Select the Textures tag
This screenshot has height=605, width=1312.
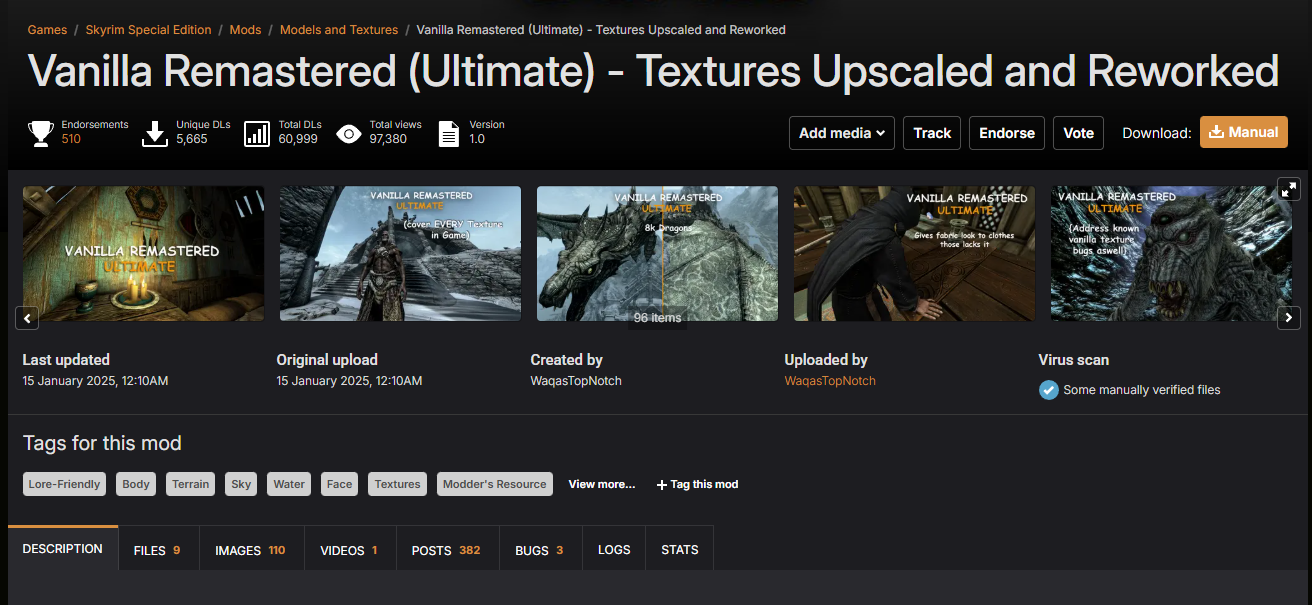(398, 484)
